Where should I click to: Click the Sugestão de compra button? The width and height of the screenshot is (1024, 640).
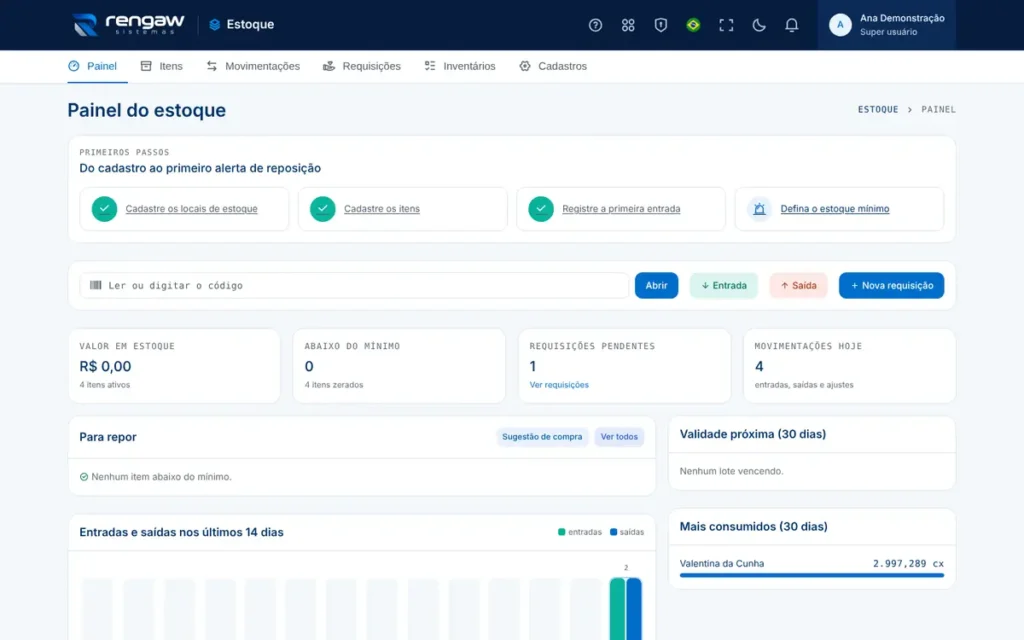coord(542,437)
